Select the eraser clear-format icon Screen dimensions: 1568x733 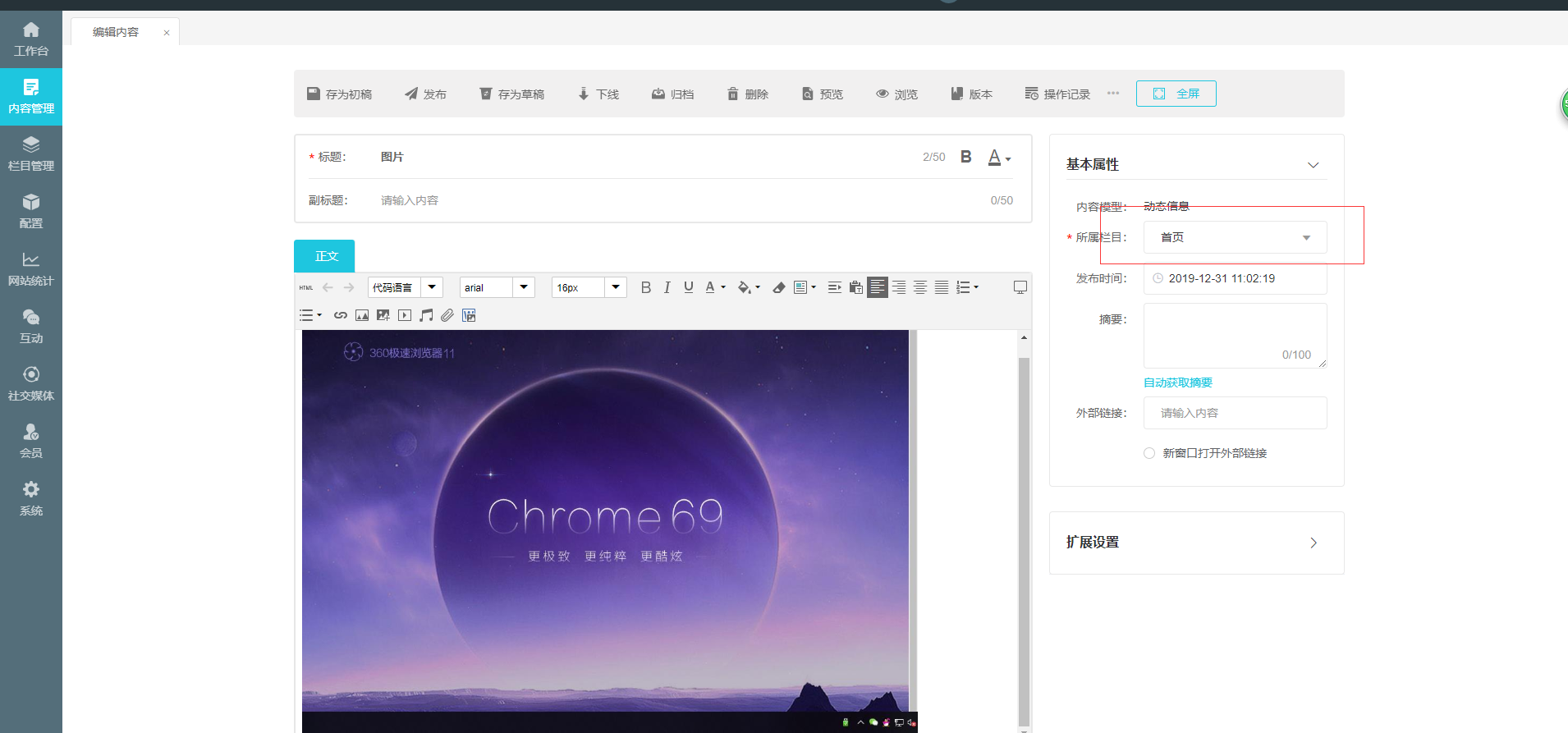click(778, 287)
